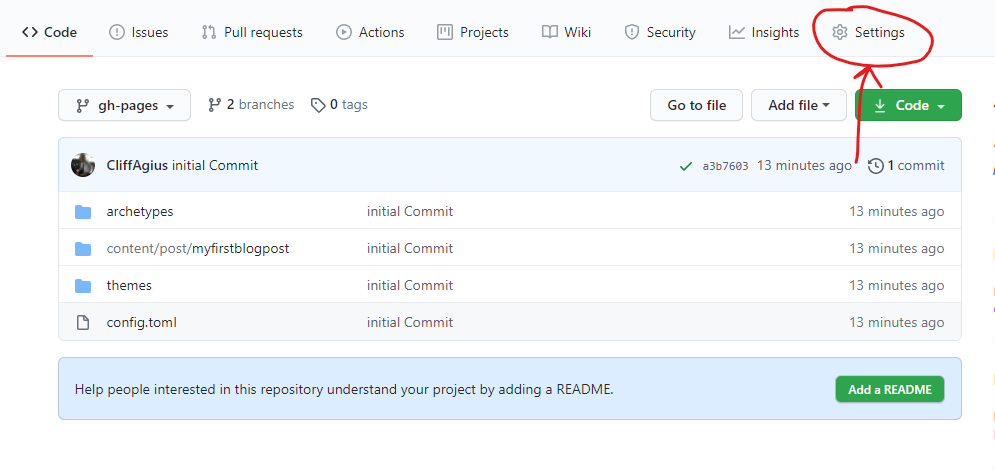The image size is (995, 472).
Task: Open the Security tab
Action: click(x=660, y=32)
